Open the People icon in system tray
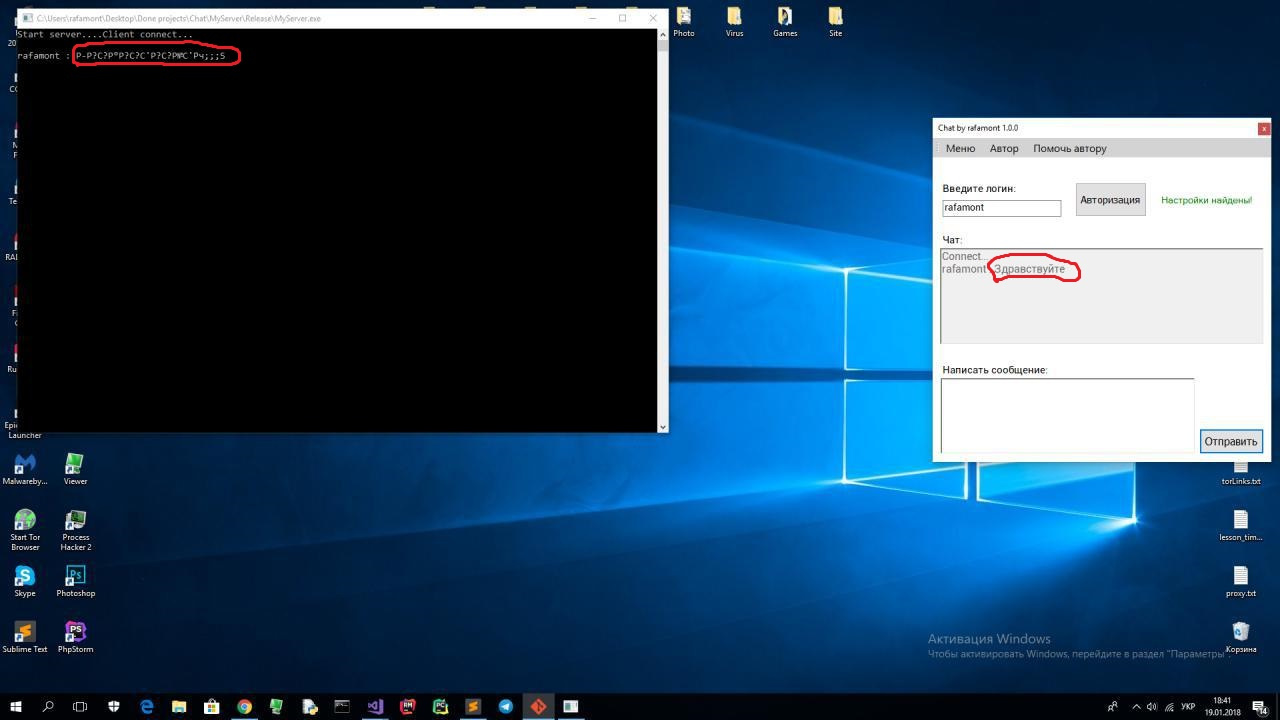The height and width of the screenshot is (720, 1280). (x=1113, y=706)
